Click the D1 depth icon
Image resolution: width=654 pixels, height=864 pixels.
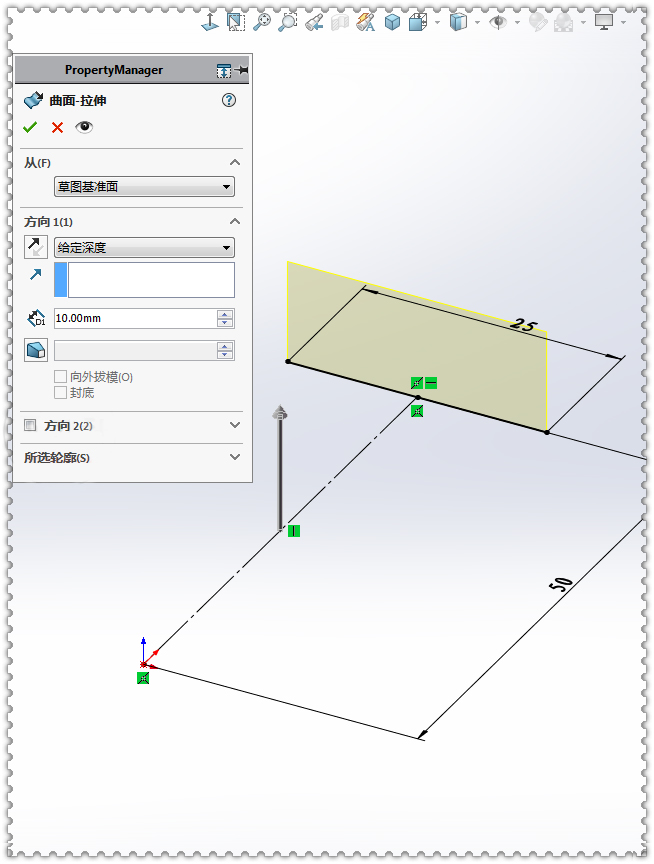point(36,318)
